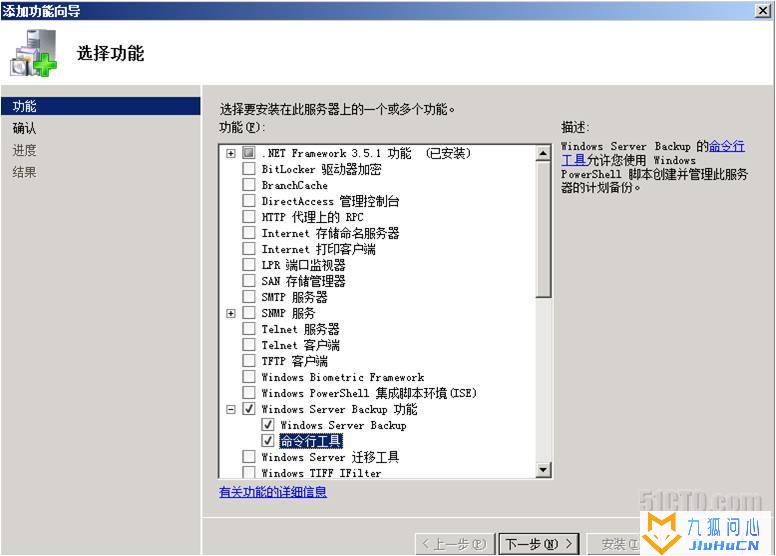Viewport: 776px width, 556px height.
Task: Select Windows TIFF IFilter row text
Action: tap(321, 473)
